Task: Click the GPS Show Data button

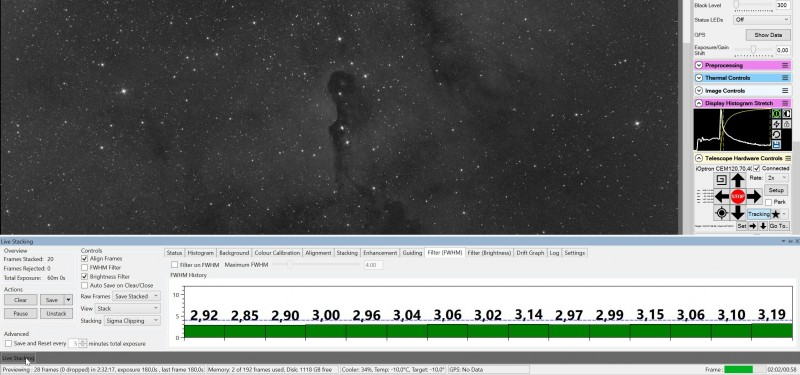Action: pyautogui.click(x=768, y=35)
